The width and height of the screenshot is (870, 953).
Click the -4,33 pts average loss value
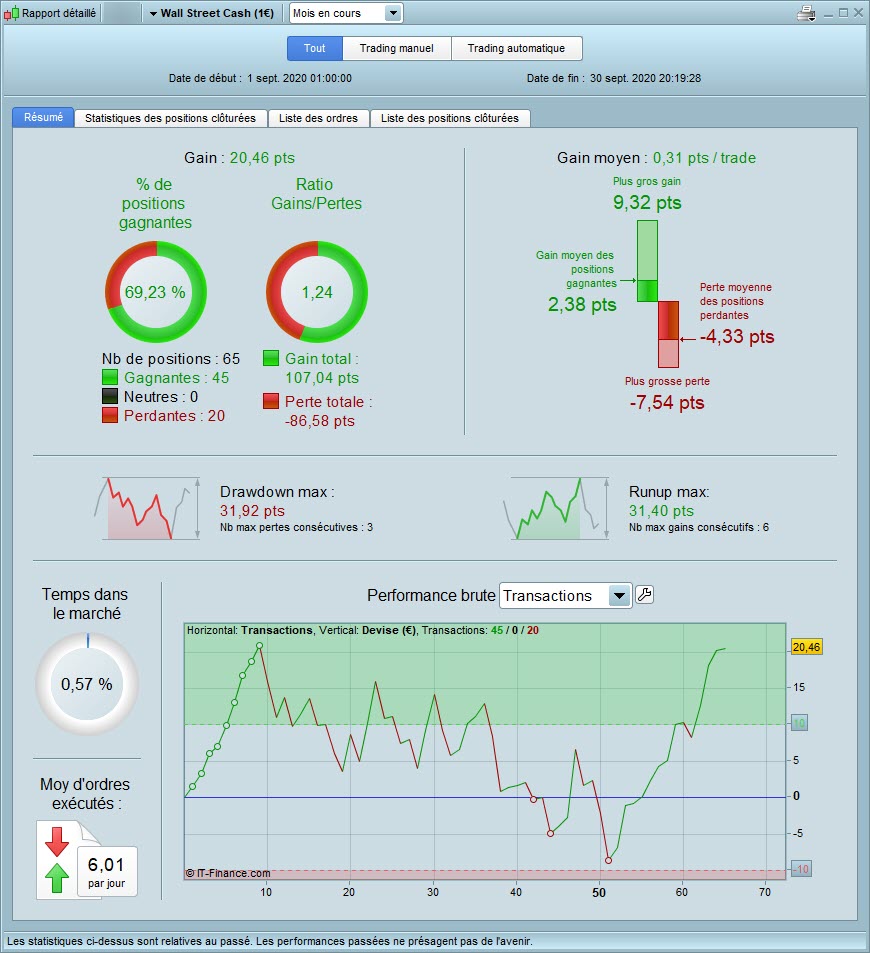tap(737, 336)
